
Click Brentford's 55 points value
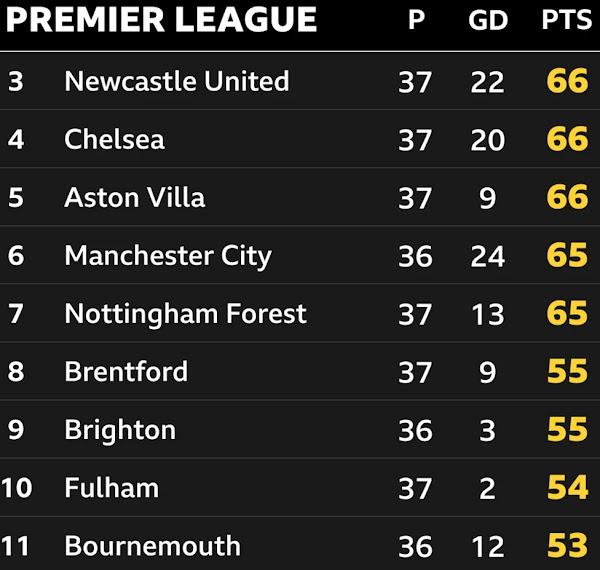tap(567, 371)
